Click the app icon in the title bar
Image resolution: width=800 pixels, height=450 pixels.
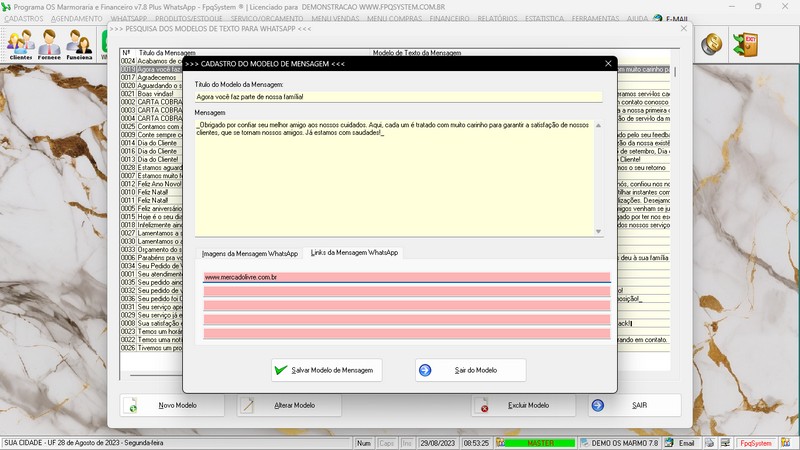click(6, 7)
